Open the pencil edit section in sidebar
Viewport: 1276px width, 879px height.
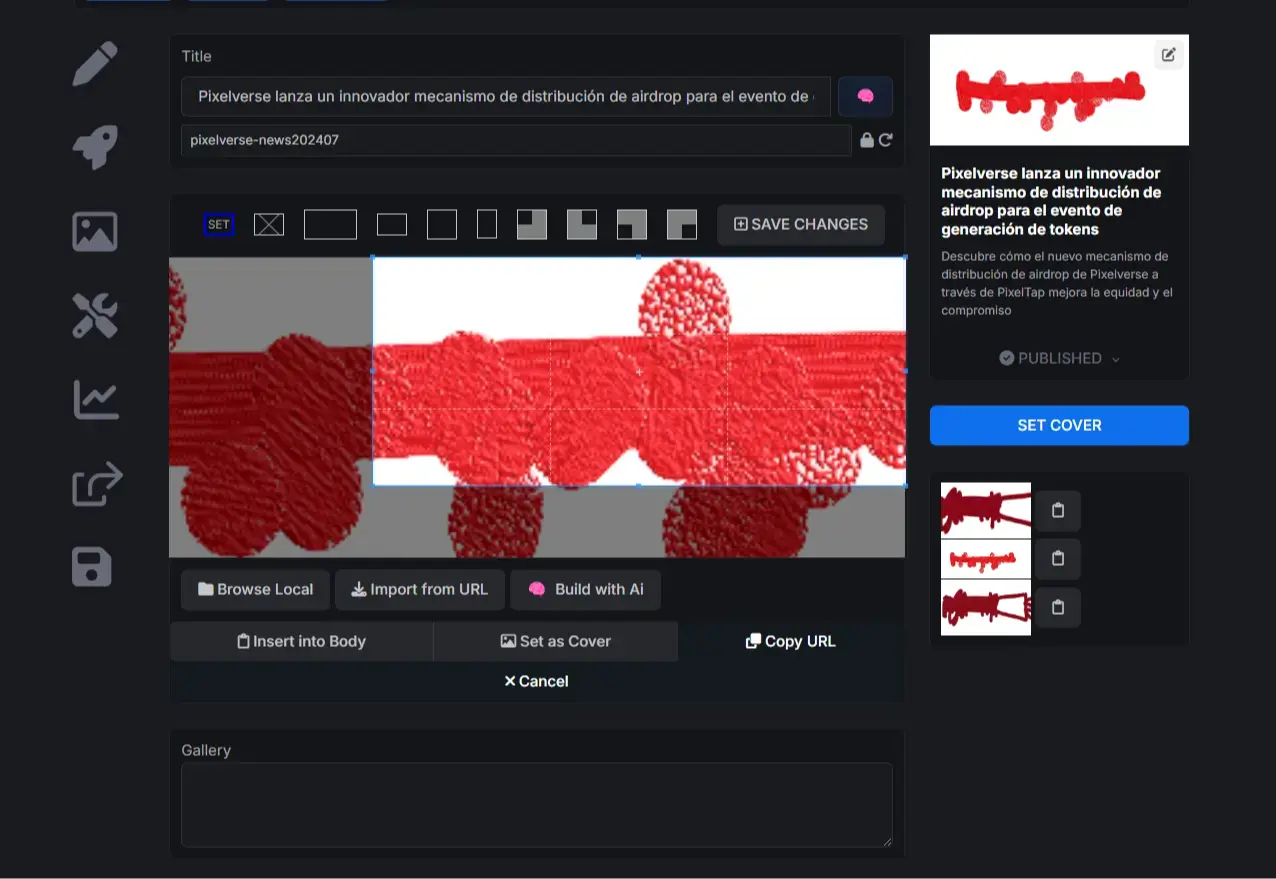click(95, 63)
